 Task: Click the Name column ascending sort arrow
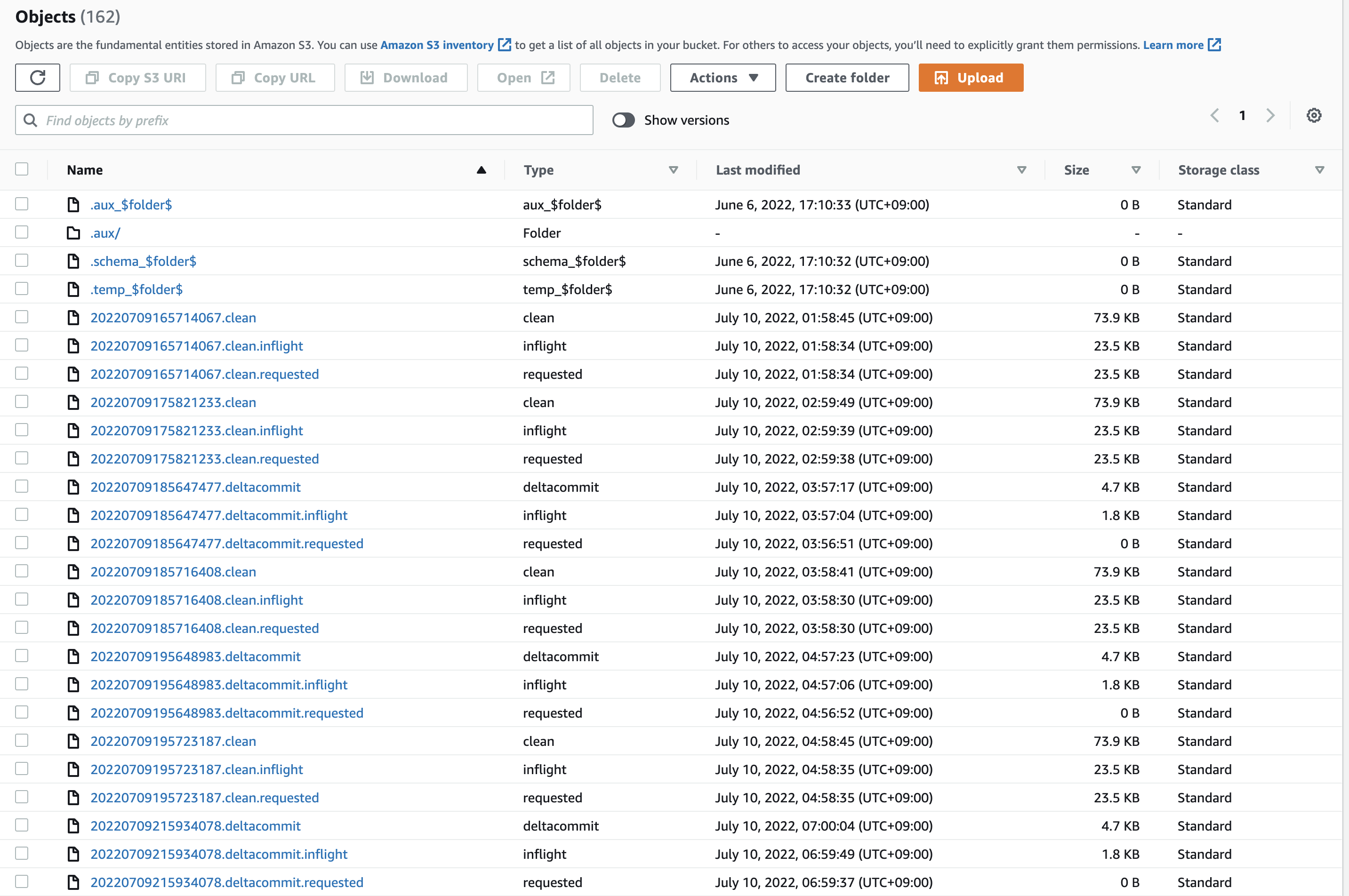click(481, 170)
